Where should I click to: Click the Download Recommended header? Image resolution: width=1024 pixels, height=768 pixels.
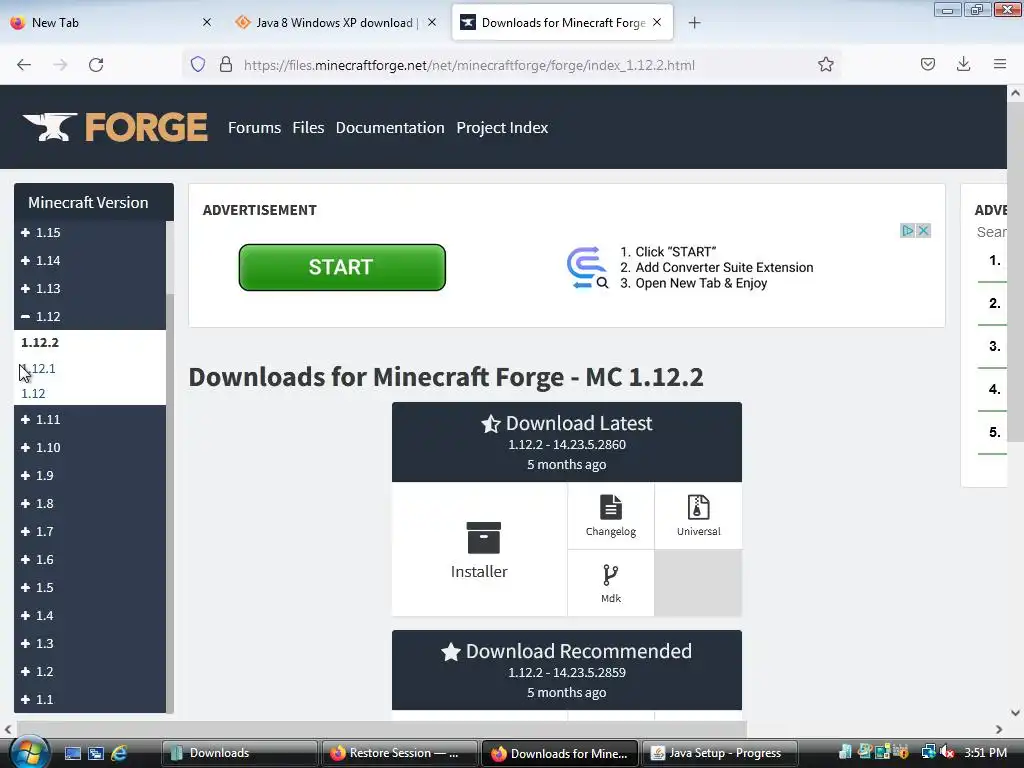pos(567,670)
